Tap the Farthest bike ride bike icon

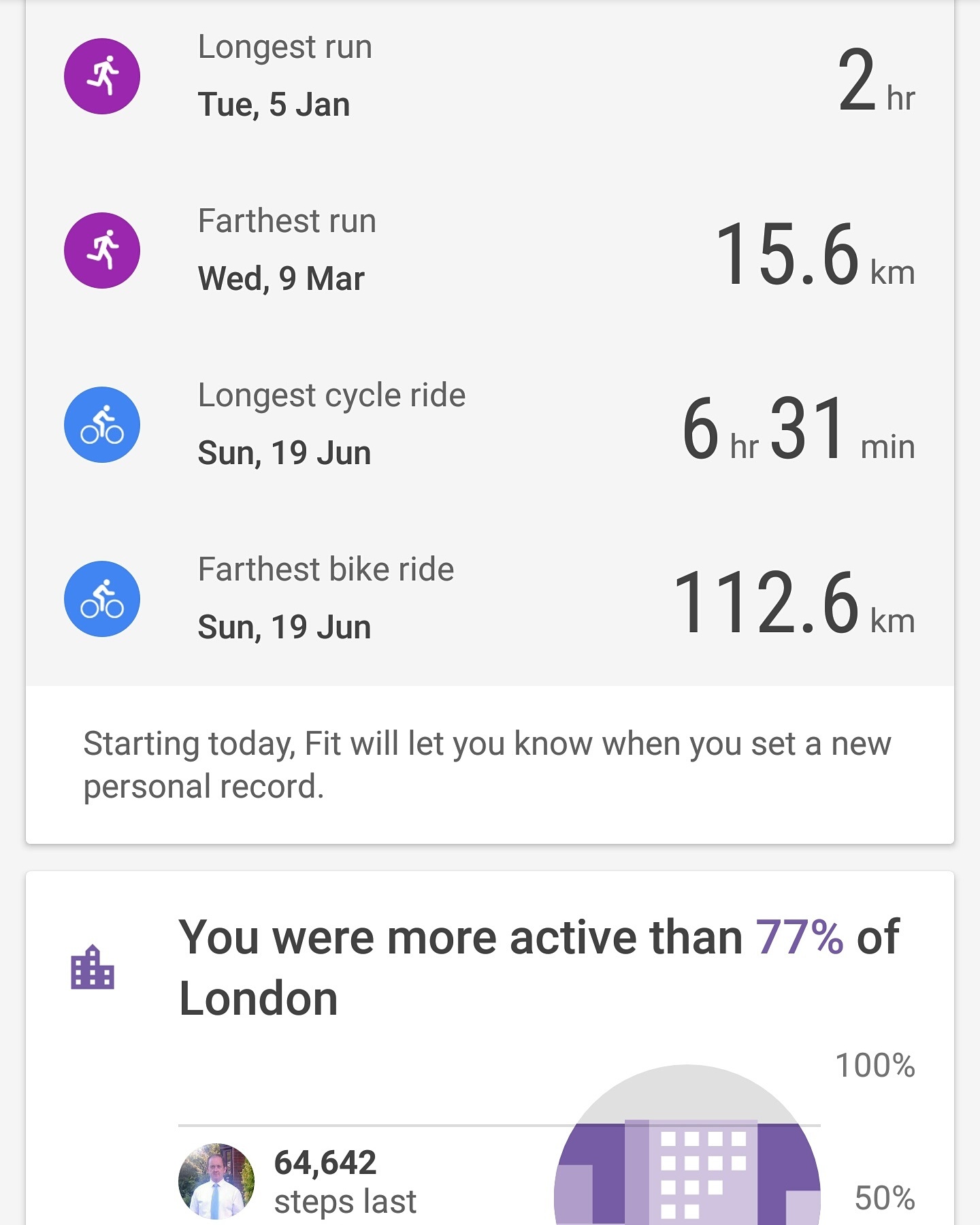102,599
